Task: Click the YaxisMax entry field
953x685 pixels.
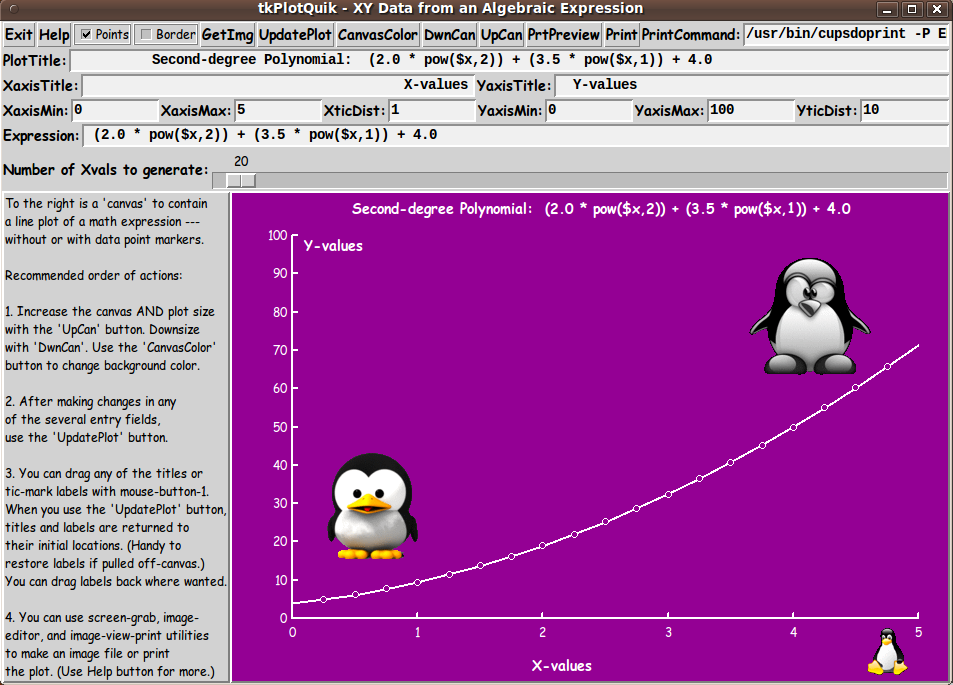Action: point(751,110)
